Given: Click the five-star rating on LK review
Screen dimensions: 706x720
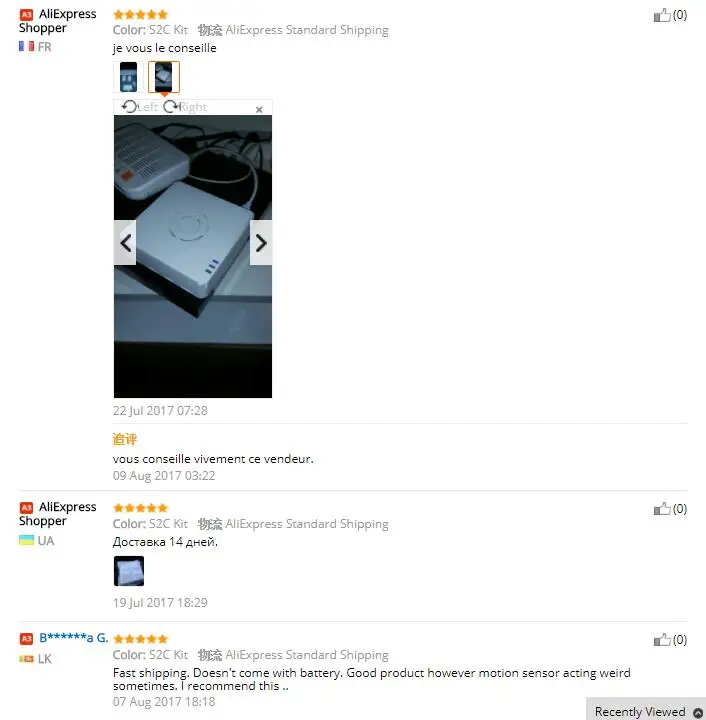Looking at the screenshot, I should click(x=140, y=639).
